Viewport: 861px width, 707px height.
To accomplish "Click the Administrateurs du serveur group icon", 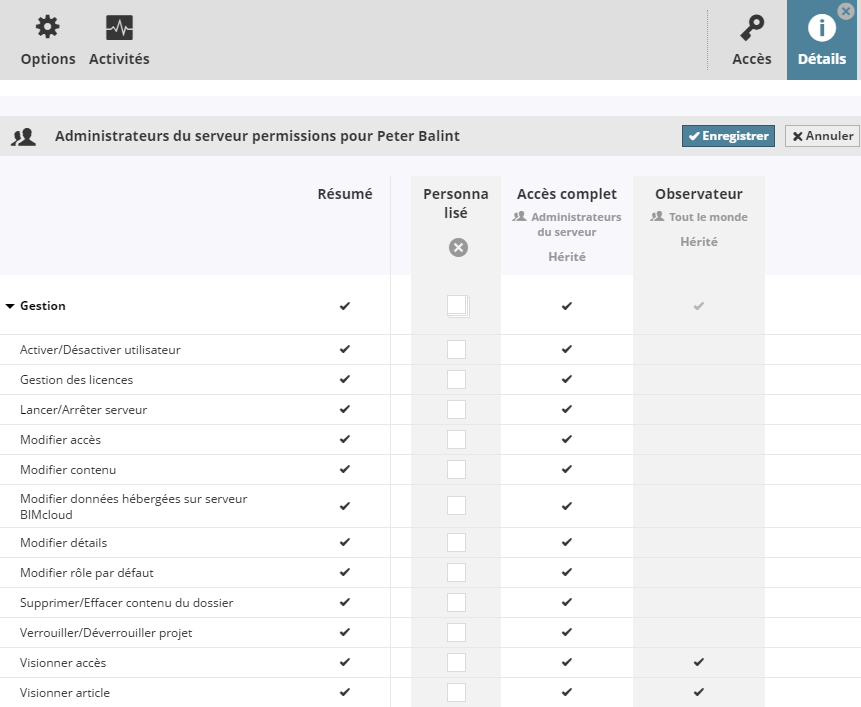I will (x=519, y=217).
